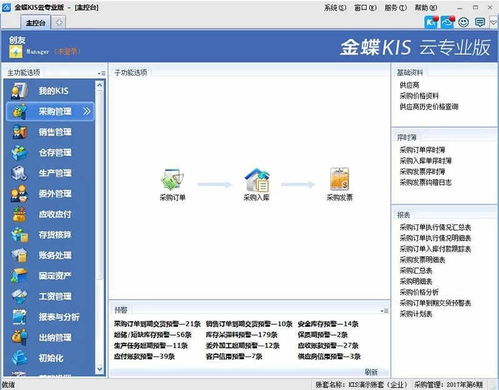The image size is (499, 390).
Task: Open report 采购订单入库付款跟踪表
Action: 435,249
